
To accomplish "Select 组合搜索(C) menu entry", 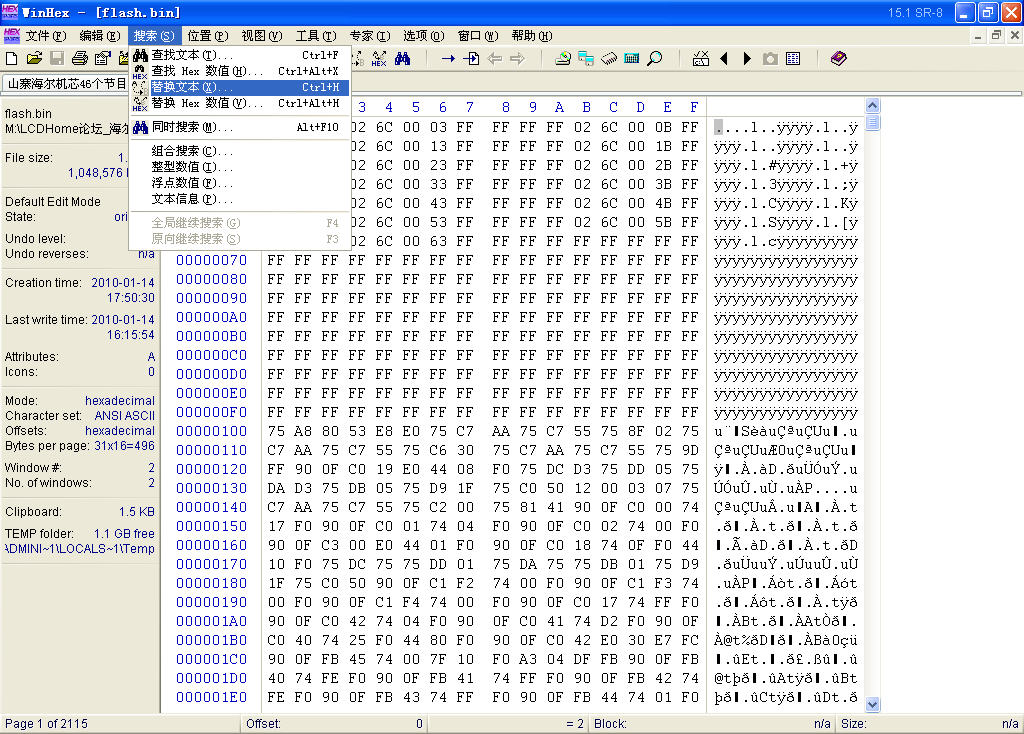I will (240, 151).
